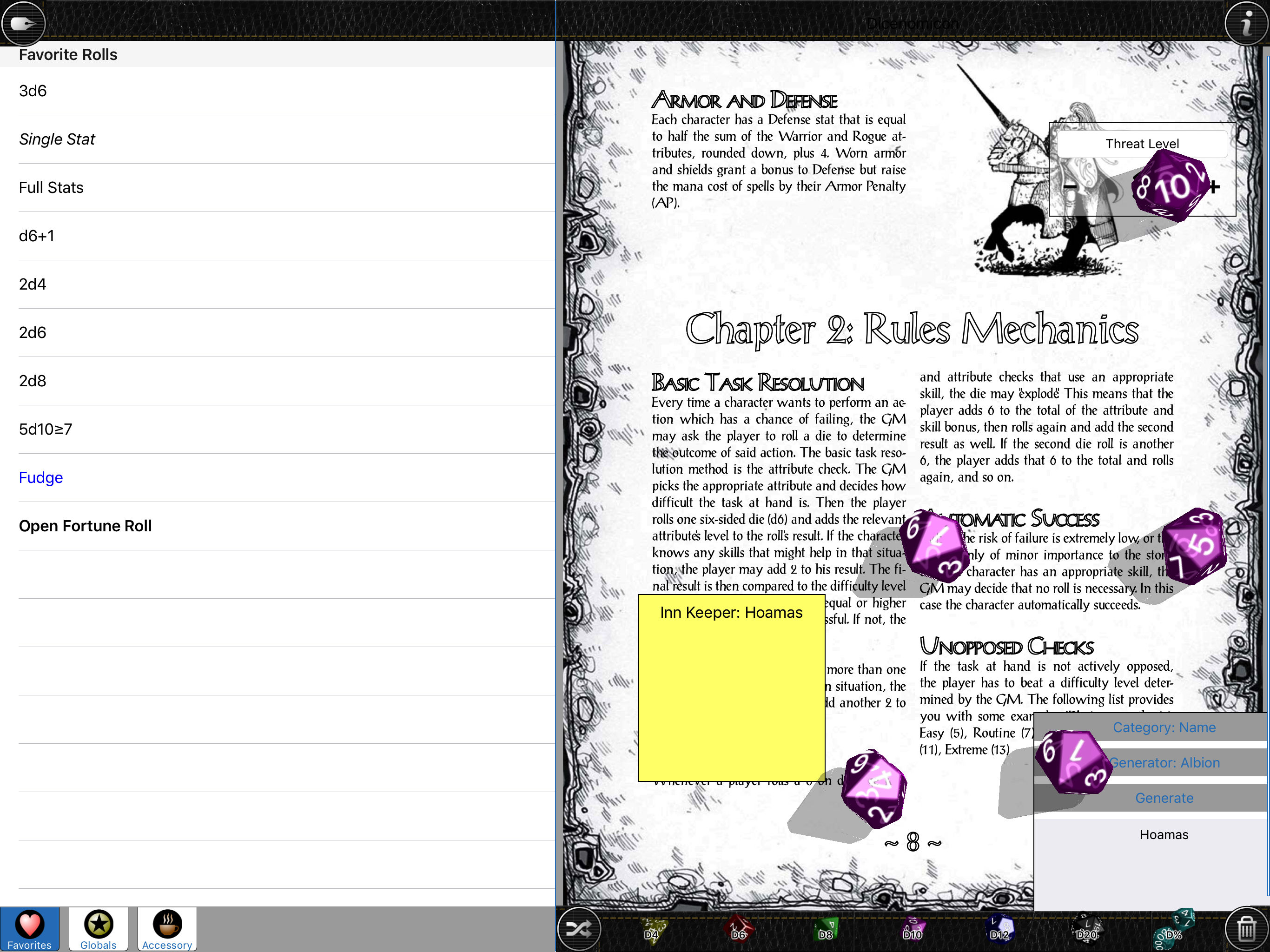This screenshot has width=1270, height=952.
Task: Tap the green D8 die icon
Action: coord(826,929)
